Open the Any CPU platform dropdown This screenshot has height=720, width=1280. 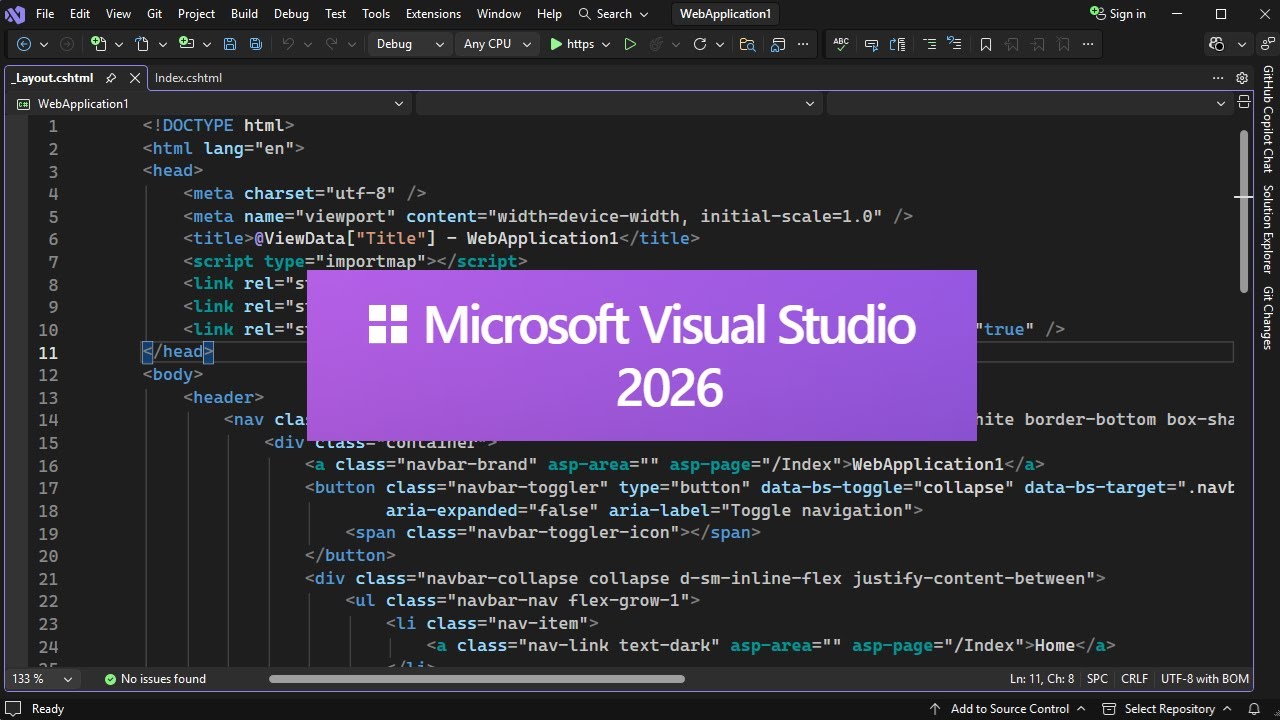[497, 44]
